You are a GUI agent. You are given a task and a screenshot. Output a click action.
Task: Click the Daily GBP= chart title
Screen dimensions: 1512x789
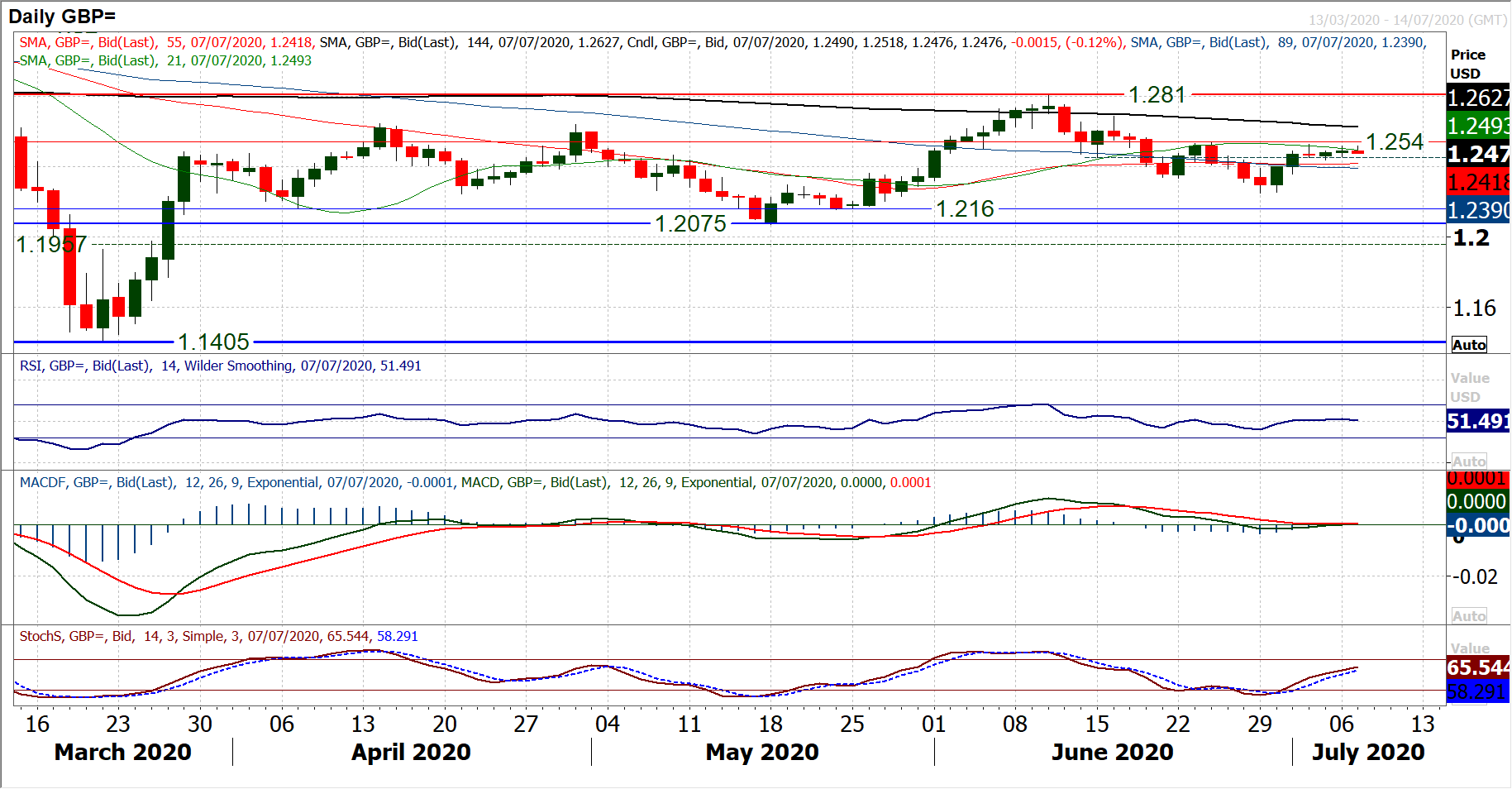coord(62,17)
